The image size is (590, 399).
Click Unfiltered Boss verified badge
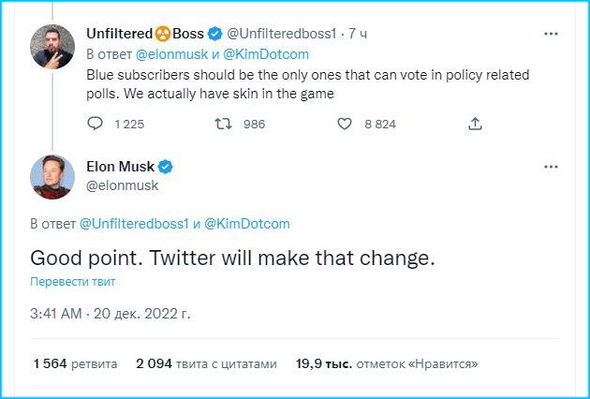click(215, 34)
